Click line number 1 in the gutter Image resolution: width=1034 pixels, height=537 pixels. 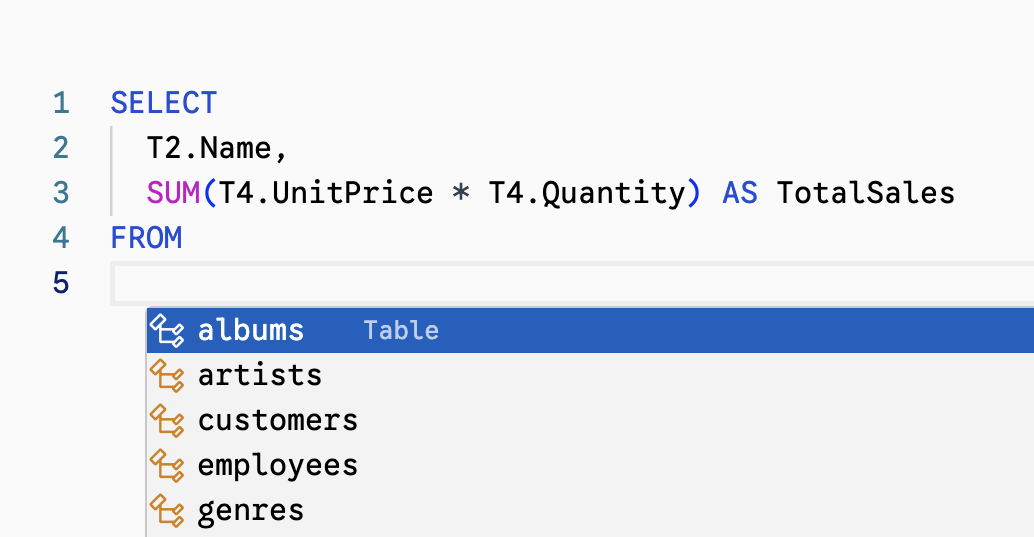tap(61, 103)
